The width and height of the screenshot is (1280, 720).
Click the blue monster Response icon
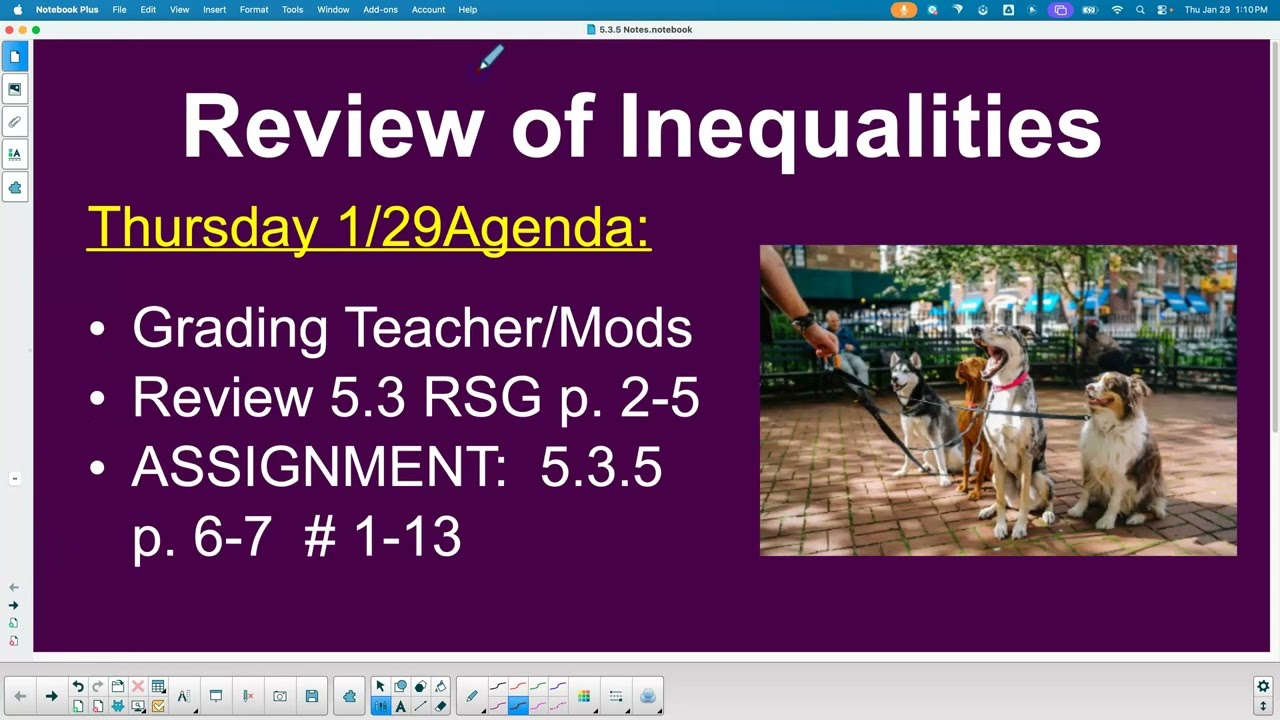point(118,706)
